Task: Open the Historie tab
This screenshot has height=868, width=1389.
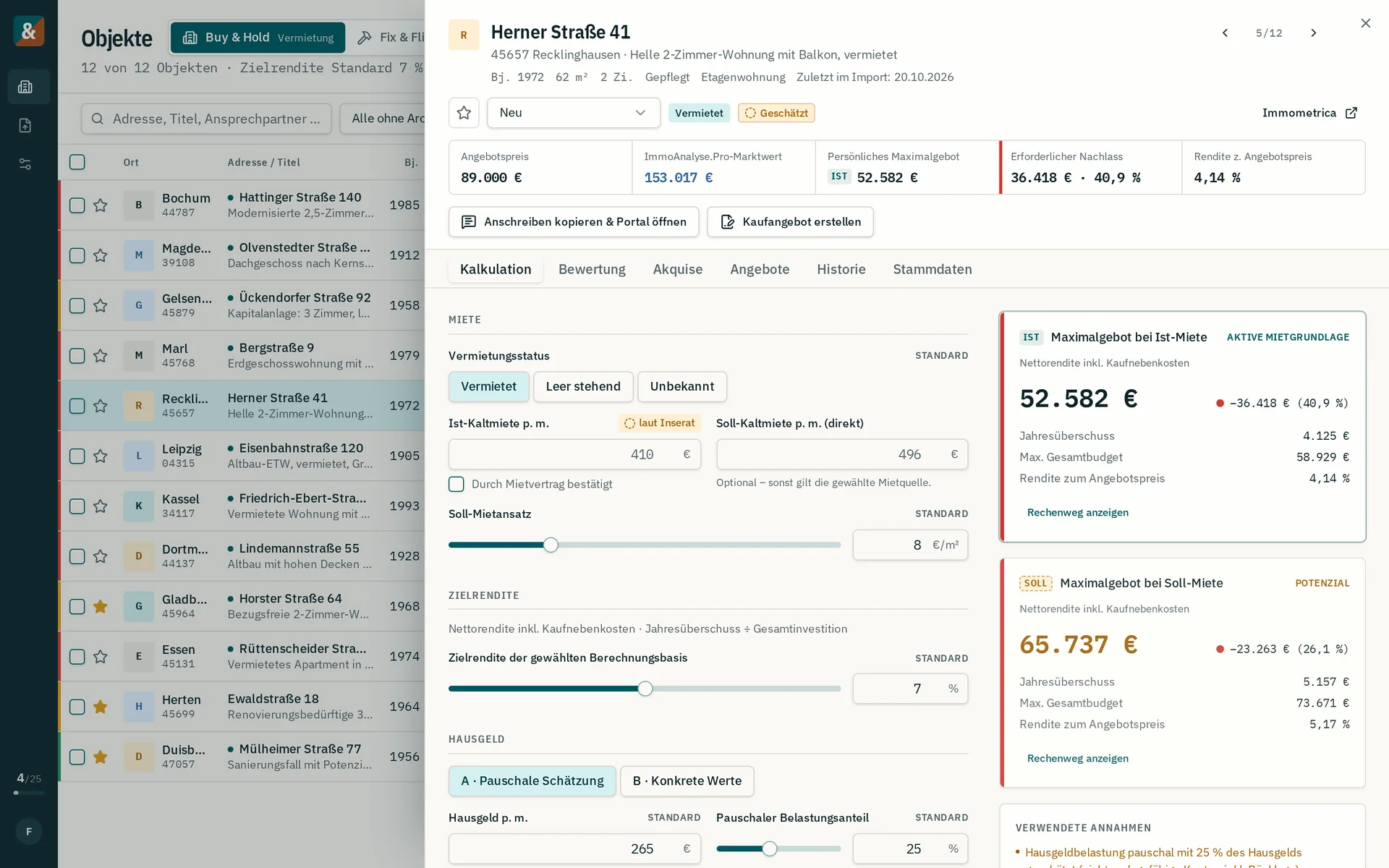Action: click(841, 269)
